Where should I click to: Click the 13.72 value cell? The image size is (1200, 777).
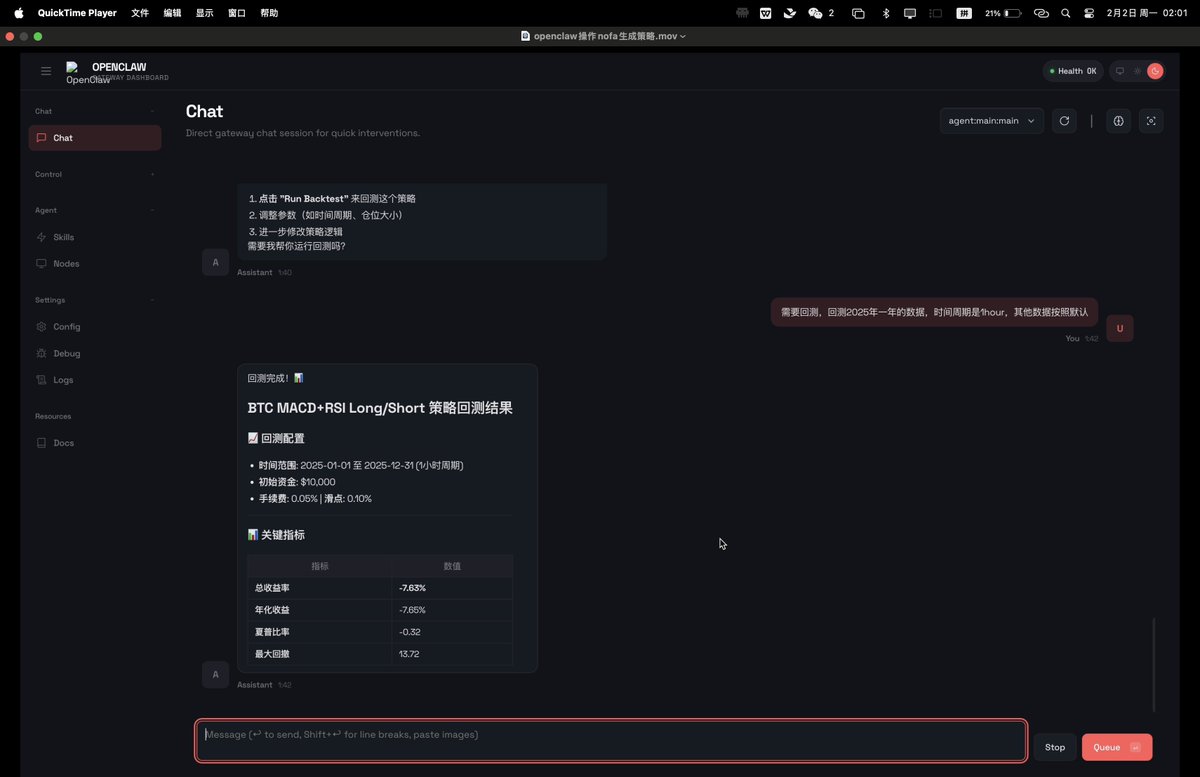click(x=452, y=654)
